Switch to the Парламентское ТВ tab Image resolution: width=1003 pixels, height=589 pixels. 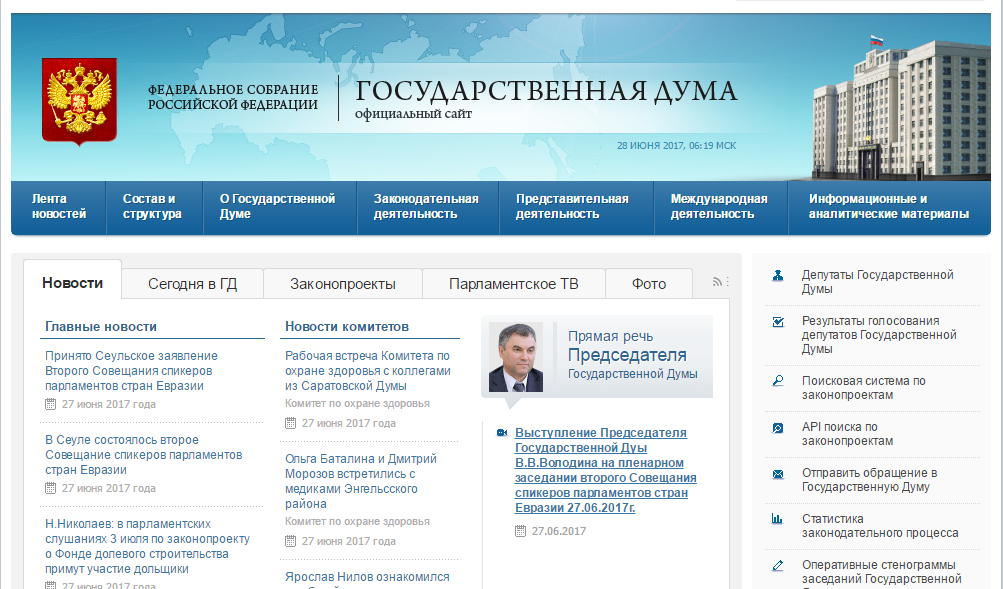tap(514, 284)
